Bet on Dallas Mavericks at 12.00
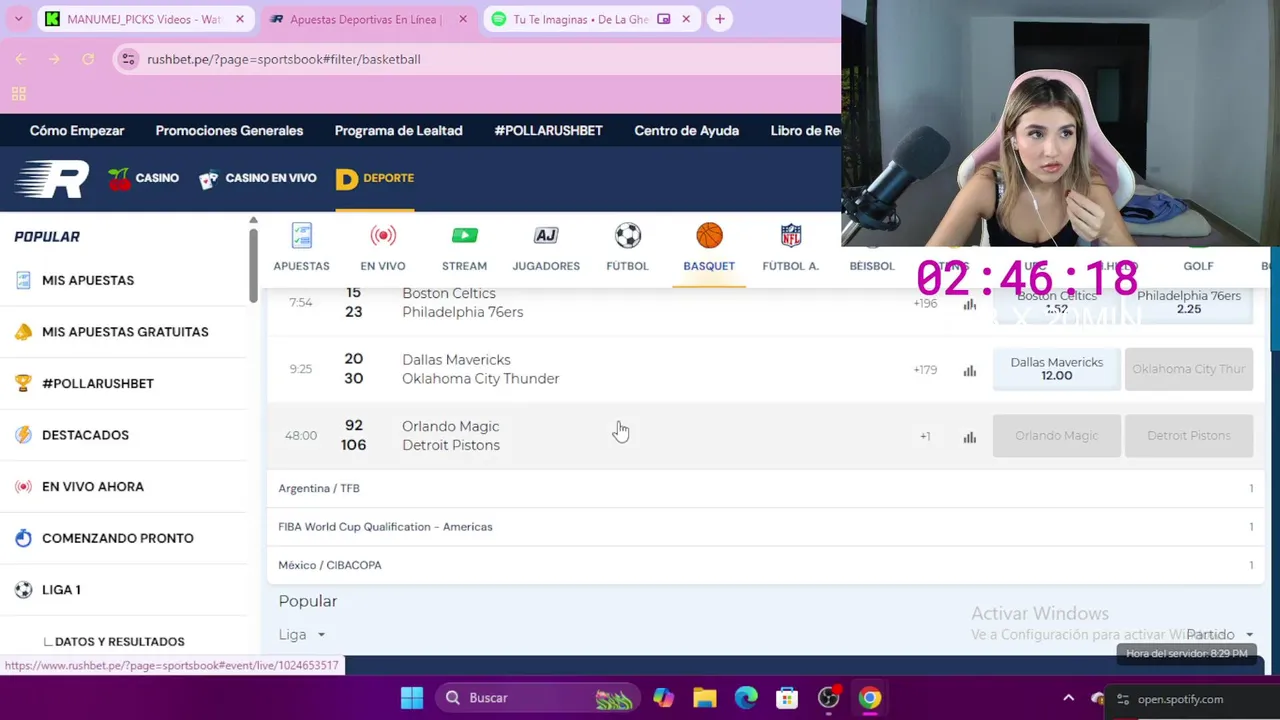1280x720 pixels. pyautogui.click(x=1056, y=369)
